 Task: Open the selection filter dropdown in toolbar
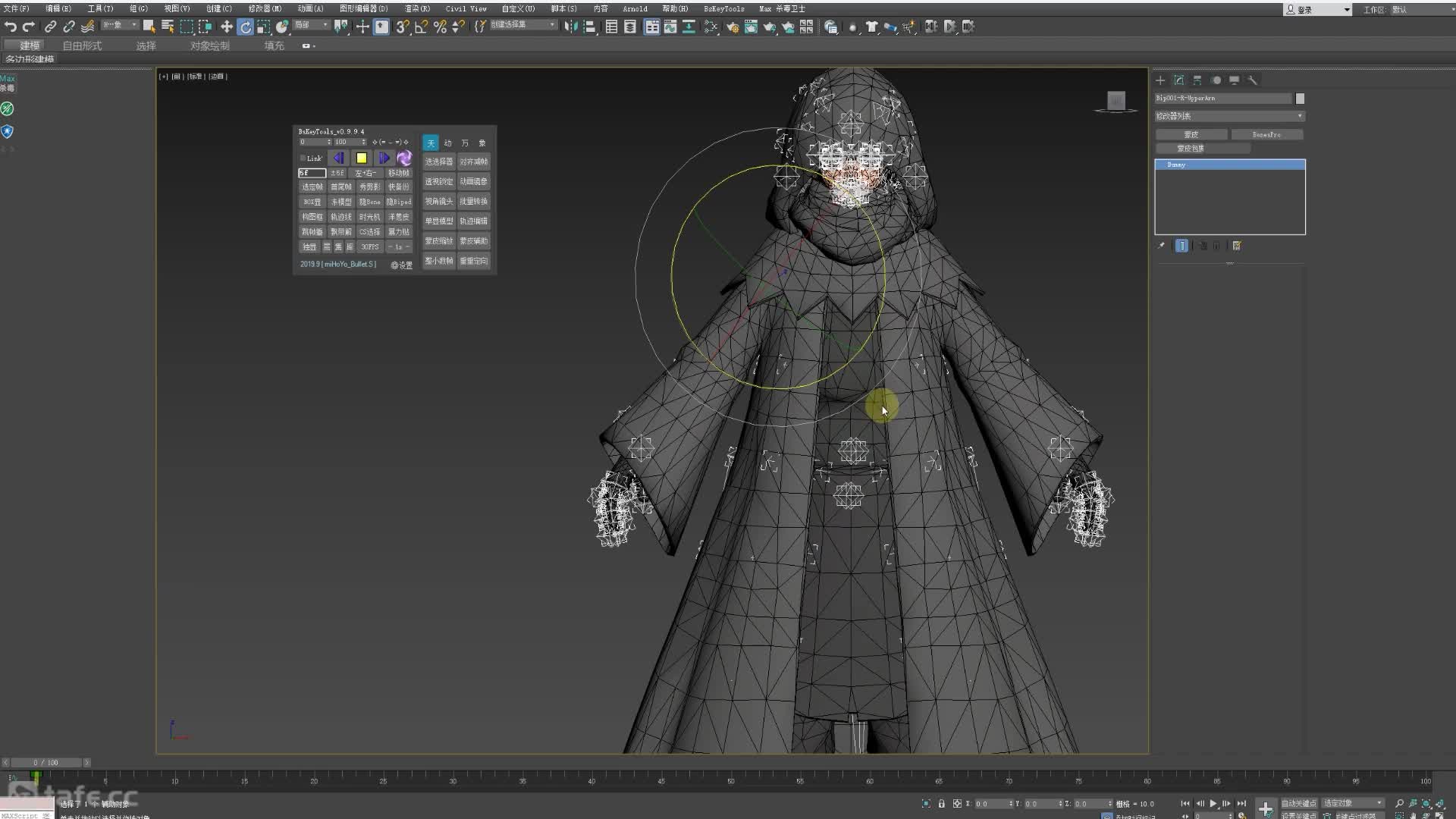(121, 25)
